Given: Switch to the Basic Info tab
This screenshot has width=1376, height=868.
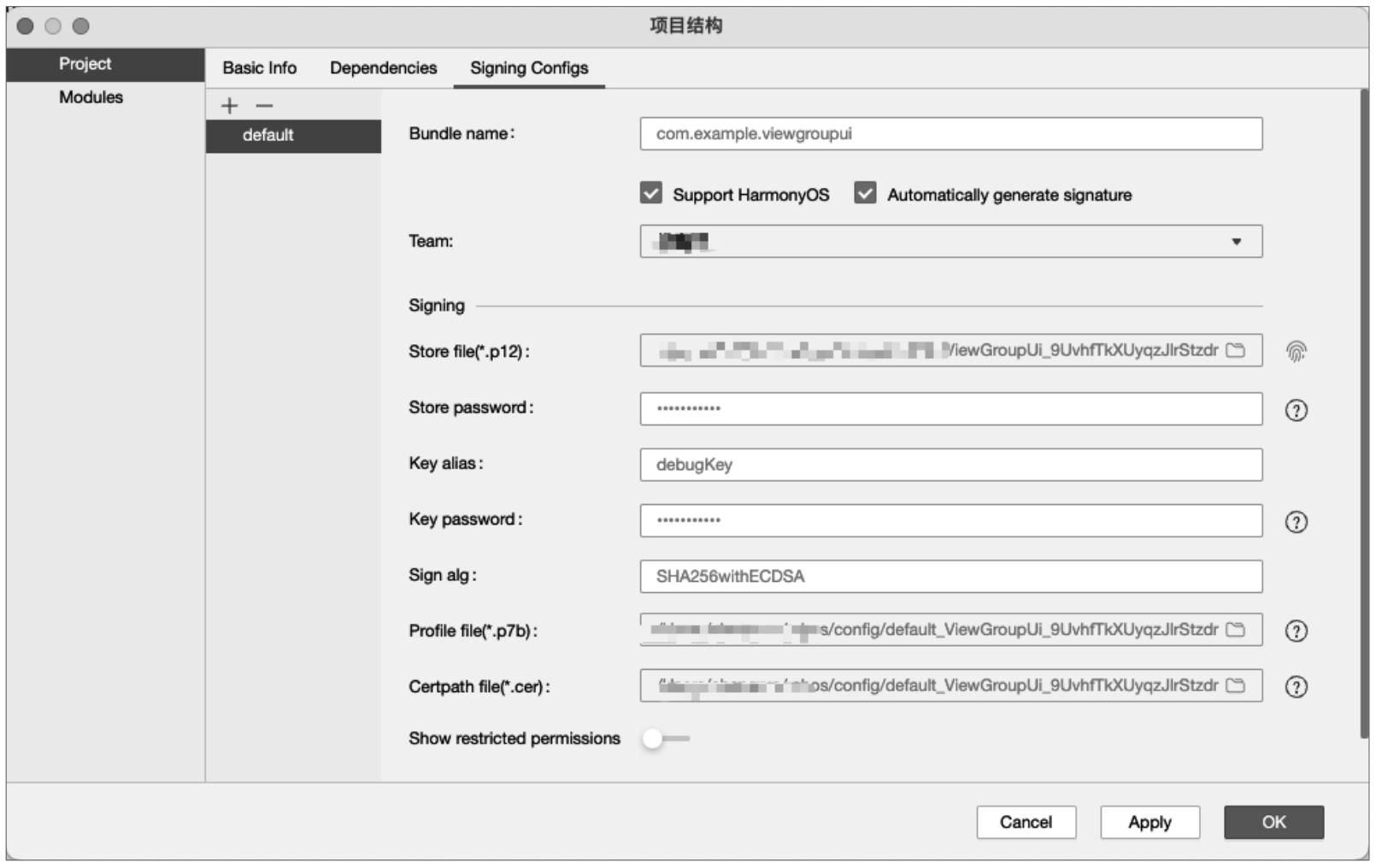Looking at the screenshot, I should click(259, 68).
